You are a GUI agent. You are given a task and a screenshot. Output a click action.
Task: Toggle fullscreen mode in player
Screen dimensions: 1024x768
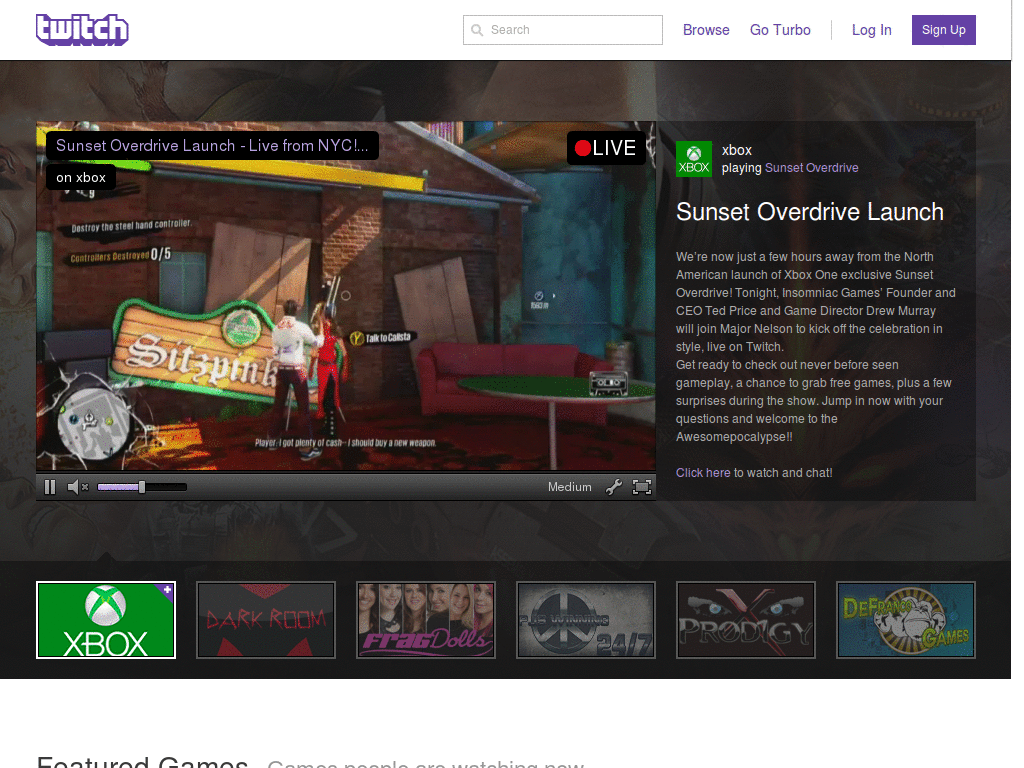642,487
